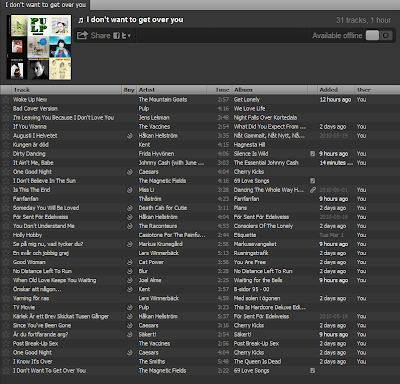Image resolution: width=400 pixels, height=384 pixels.
Task: Buy icon for Someday You Will Be Loved
Action: (130, 208)
